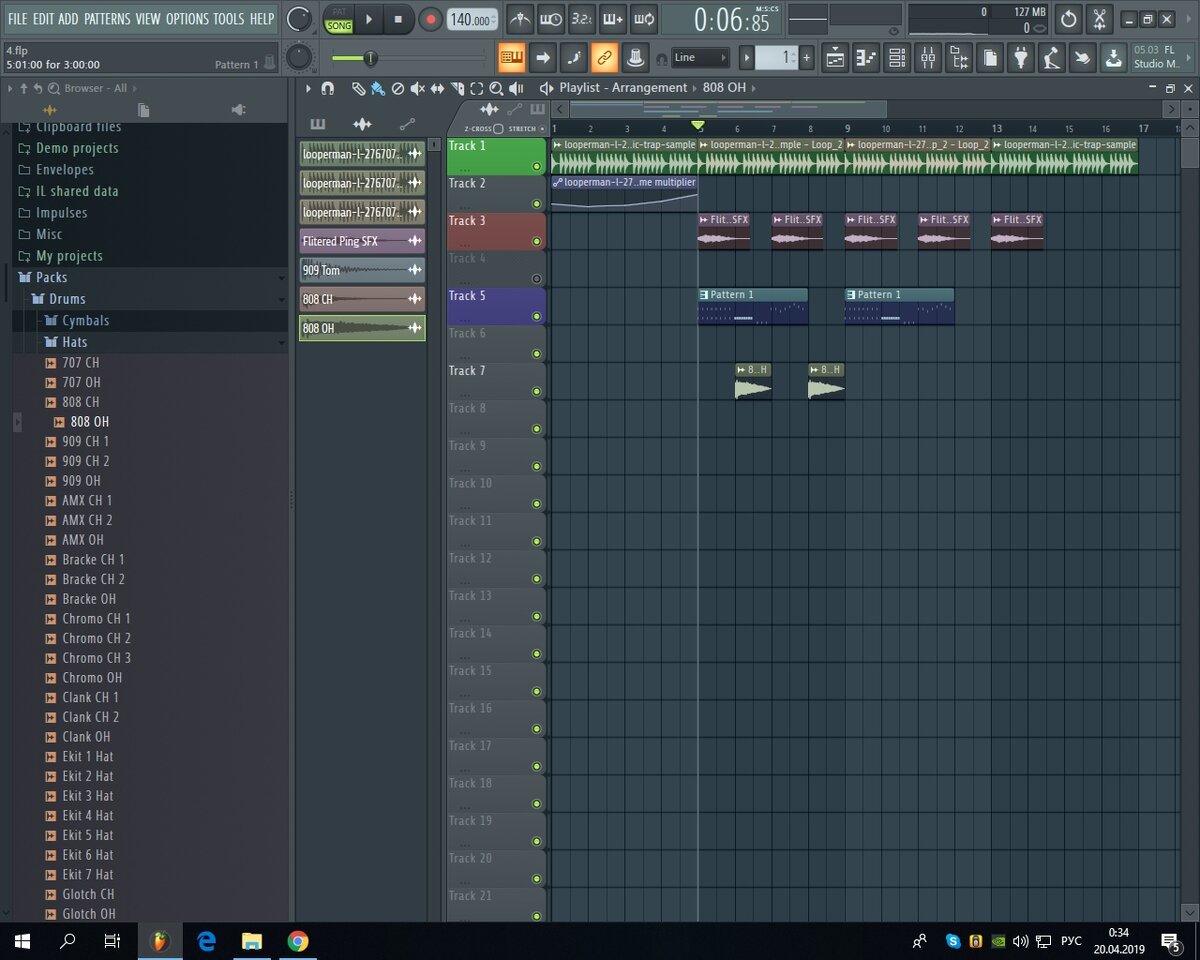
Task: Open the OPTIONS menu
Action: tap(187, 19)
